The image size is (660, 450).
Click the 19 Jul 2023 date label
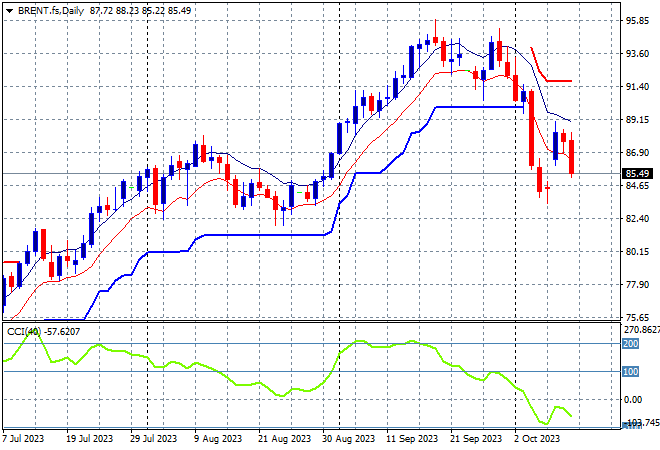click(89, 439)
